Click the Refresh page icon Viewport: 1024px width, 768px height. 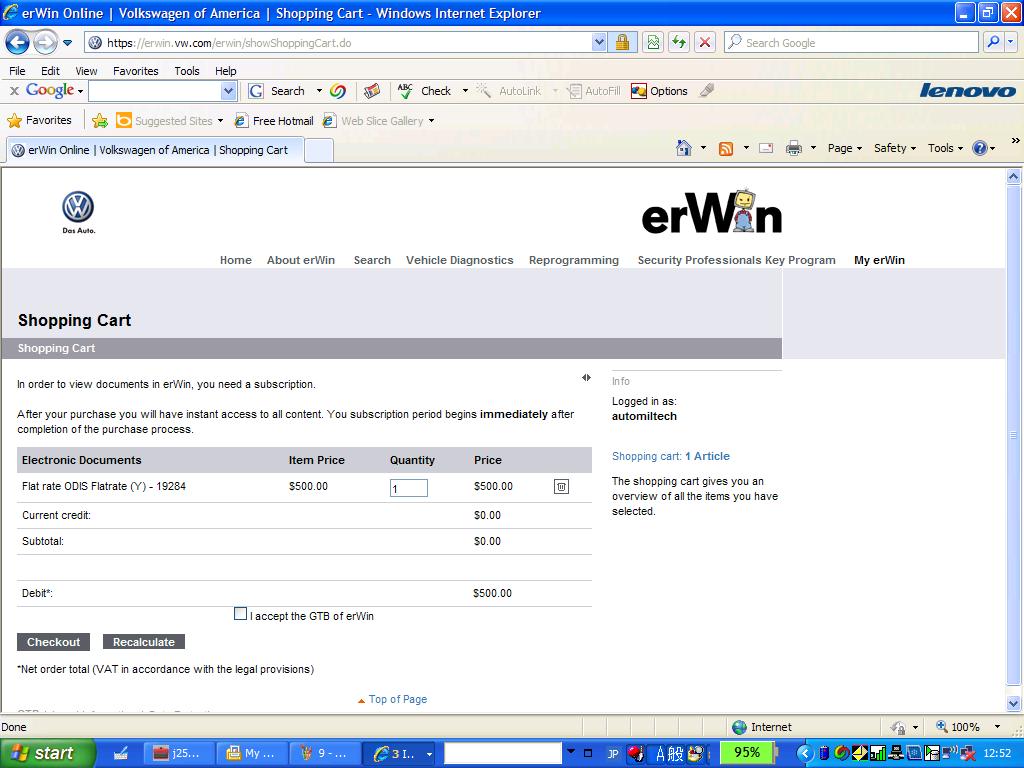(x=679, y=43)
